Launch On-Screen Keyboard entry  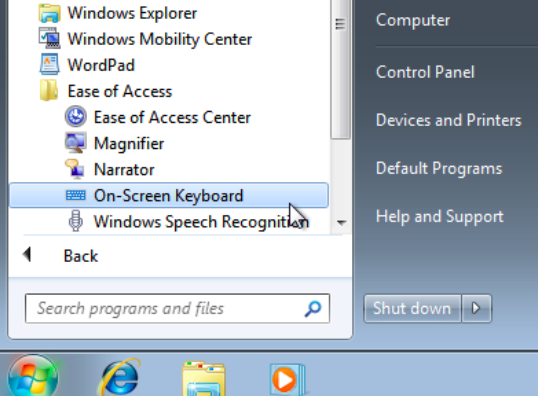(169, 195)
